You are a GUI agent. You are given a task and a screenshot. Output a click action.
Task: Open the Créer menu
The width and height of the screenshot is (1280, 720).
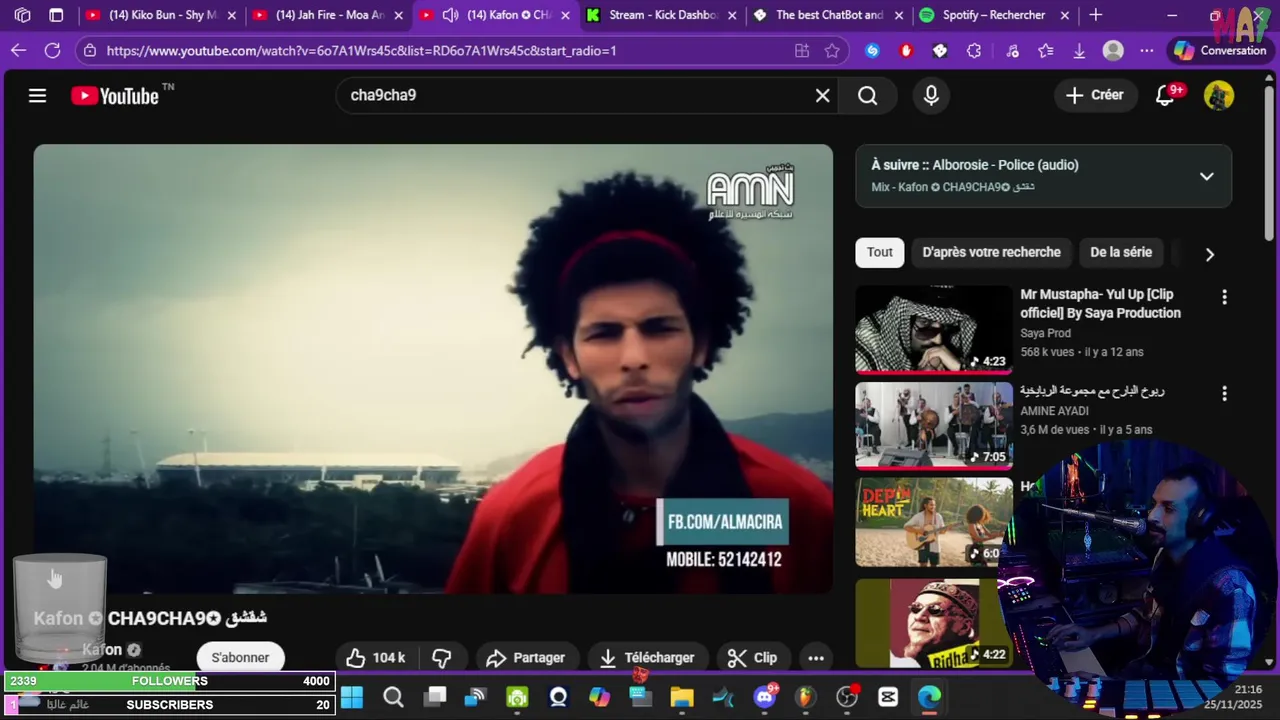click(x=1095, y=95)
